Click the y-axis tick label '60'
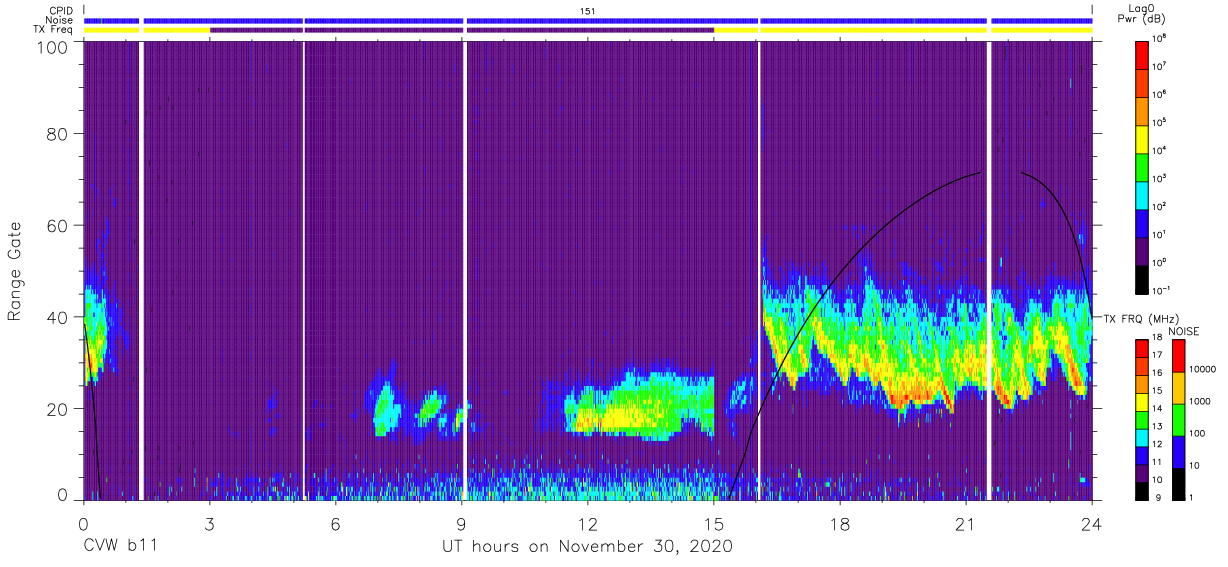The width and height of the screenshot is (1228, 567). 58,225
